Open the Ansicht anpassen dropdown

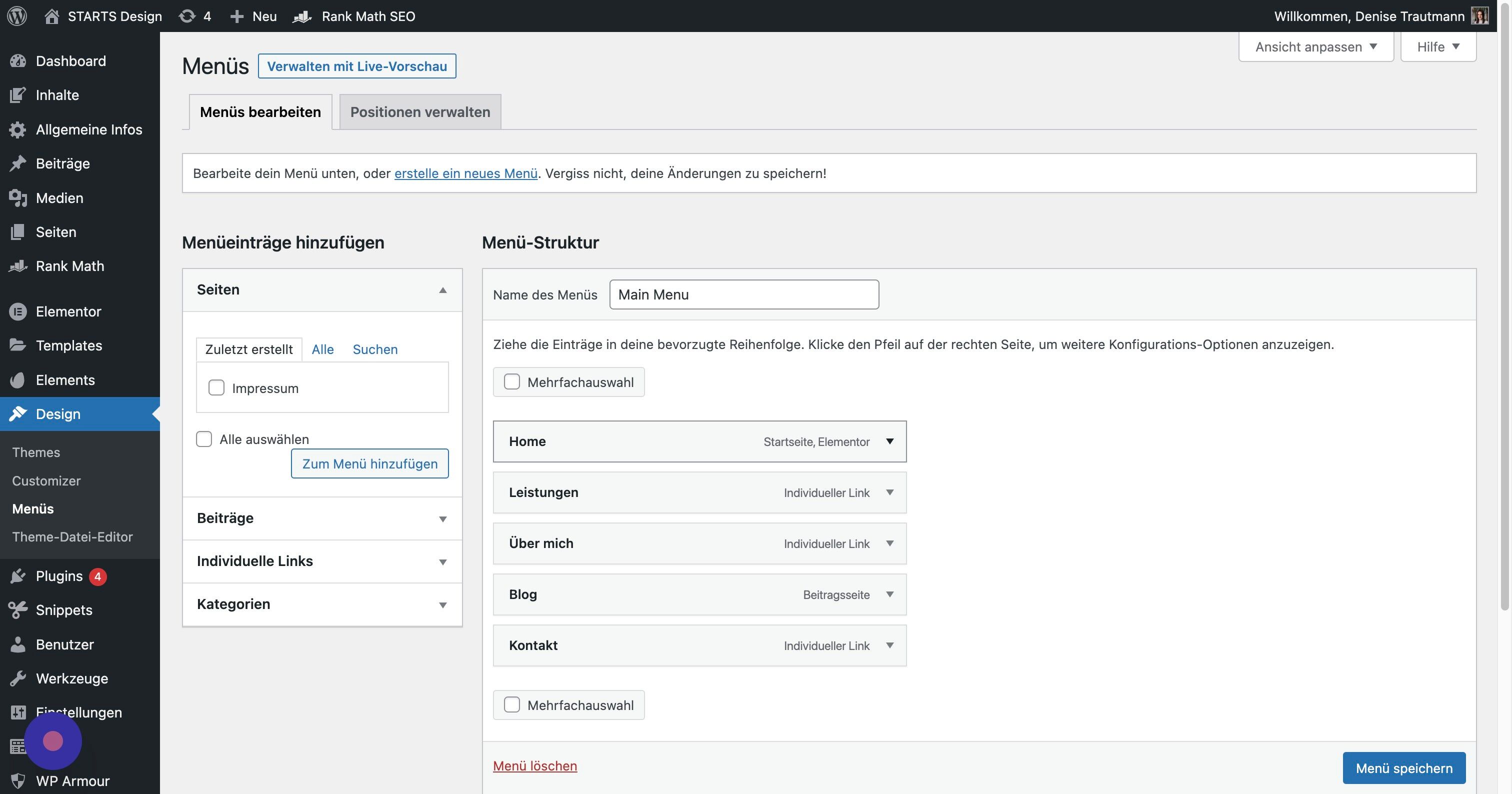tap(1316, 46)
